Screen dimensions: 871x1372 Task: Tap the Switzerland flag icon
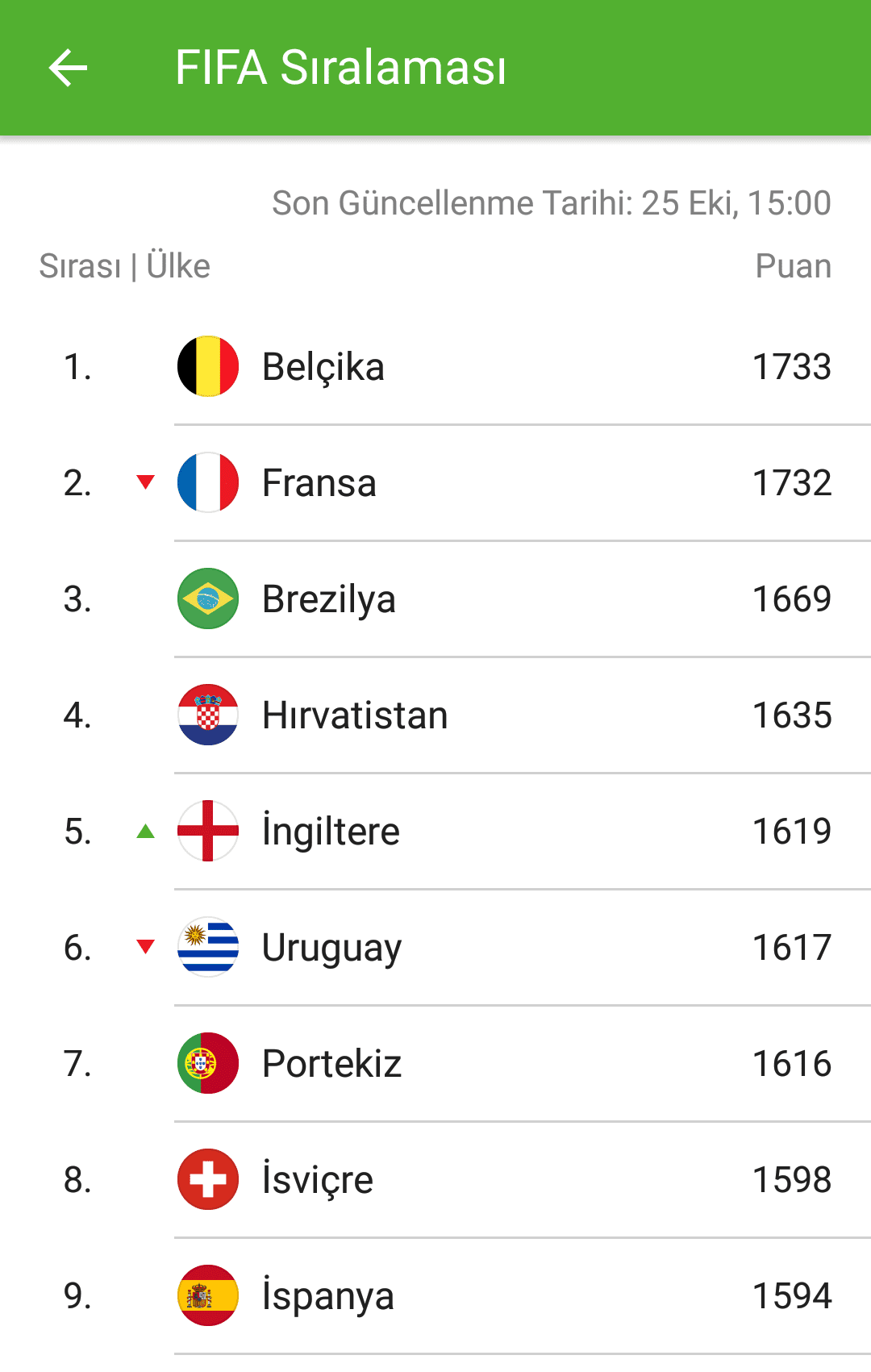point(208,1179)
